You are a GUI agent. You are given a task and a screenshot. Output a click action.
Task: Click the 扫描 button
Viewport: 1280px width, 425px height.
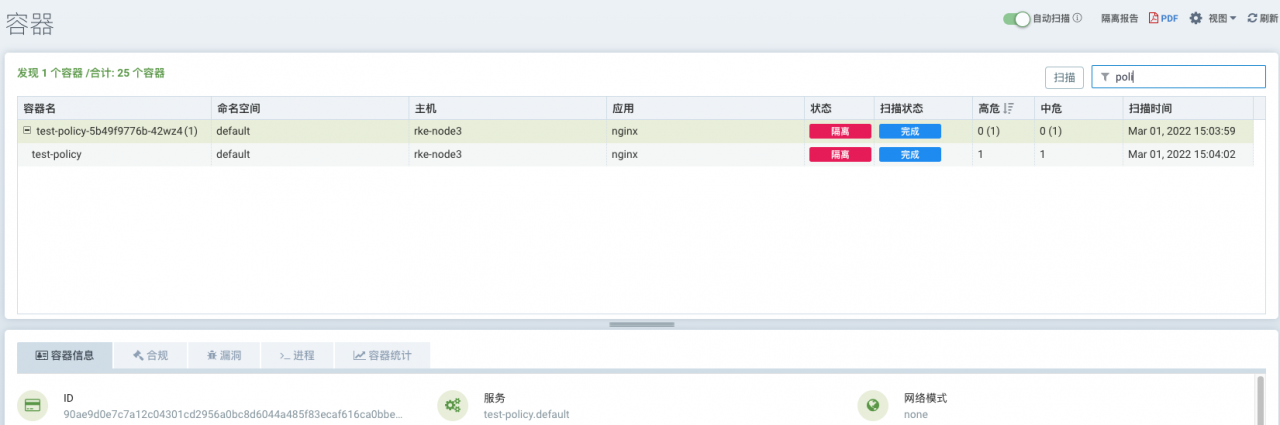(1064, 77)
